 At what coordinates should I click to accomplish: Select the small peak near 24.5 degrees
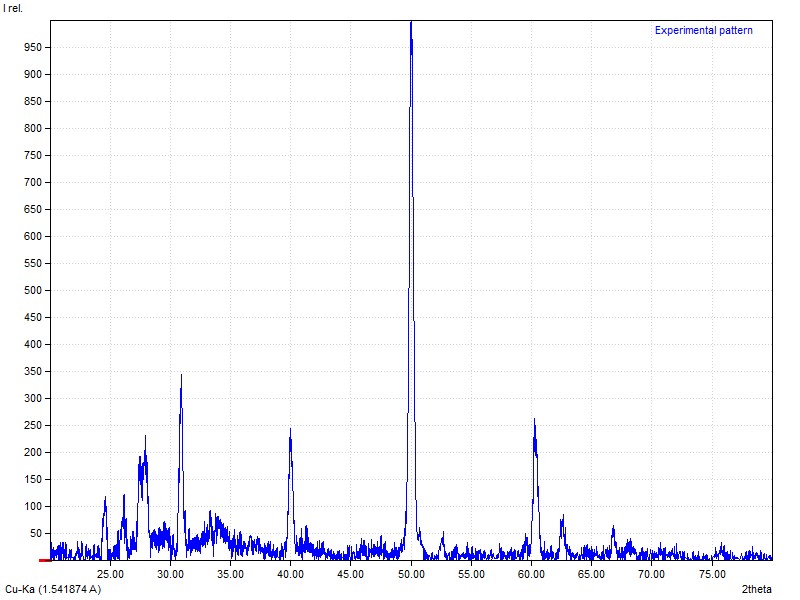(x=105, y=499)
